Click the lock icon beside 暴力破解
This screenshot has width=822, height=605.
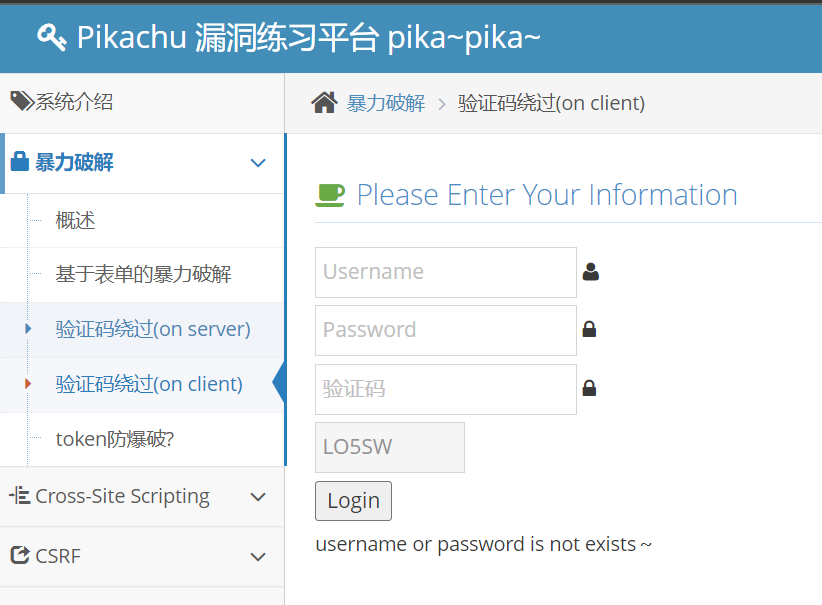tap(19, 162)
